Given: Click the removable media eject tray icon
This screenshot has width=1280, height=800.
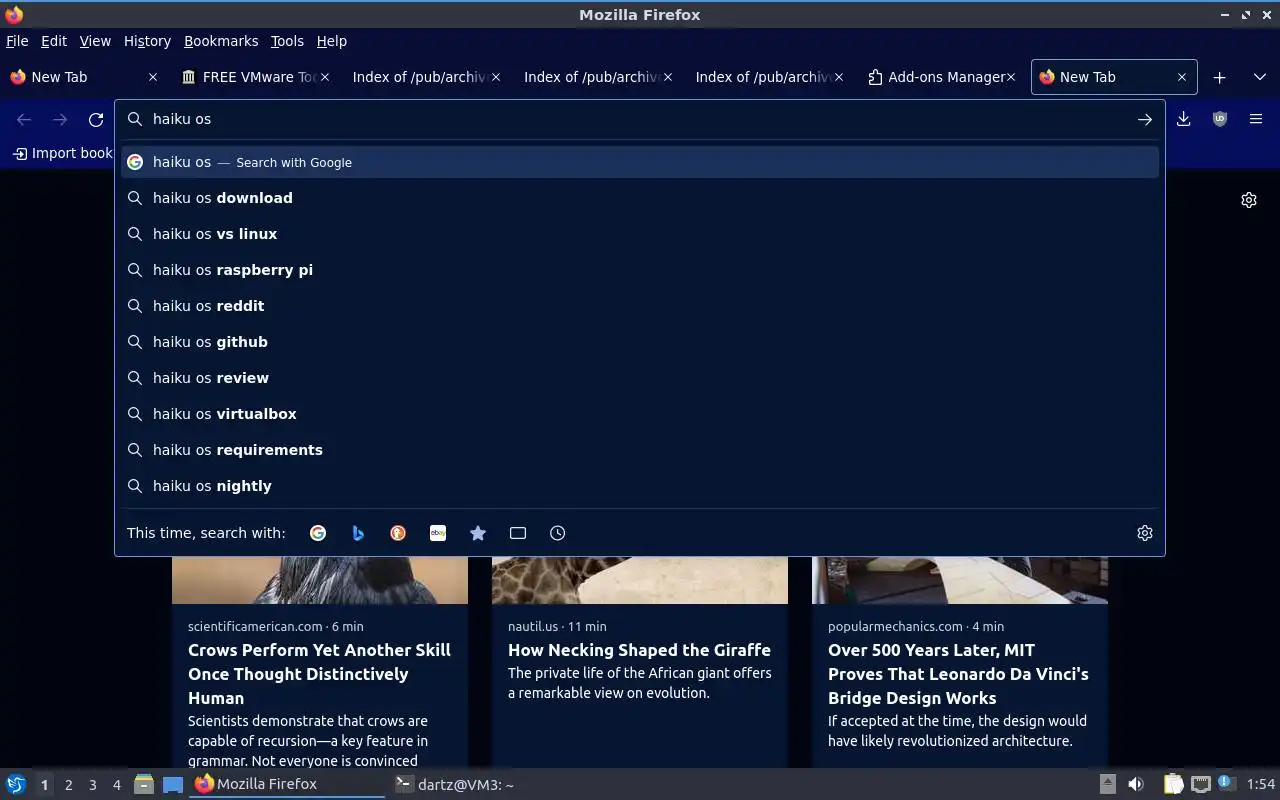Looking at the screenshot, I should pyautogui.click(x=1107, y=784).
